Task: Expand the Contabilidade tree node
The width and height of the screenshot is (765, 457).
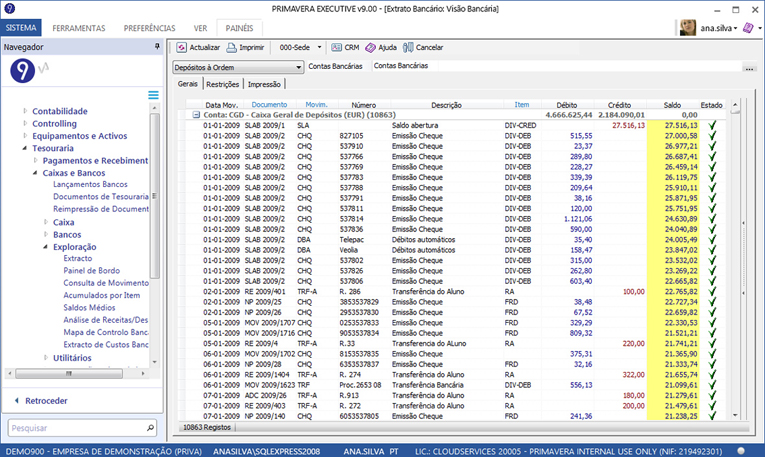Action: pyautogui.click(x=25, y=111)
